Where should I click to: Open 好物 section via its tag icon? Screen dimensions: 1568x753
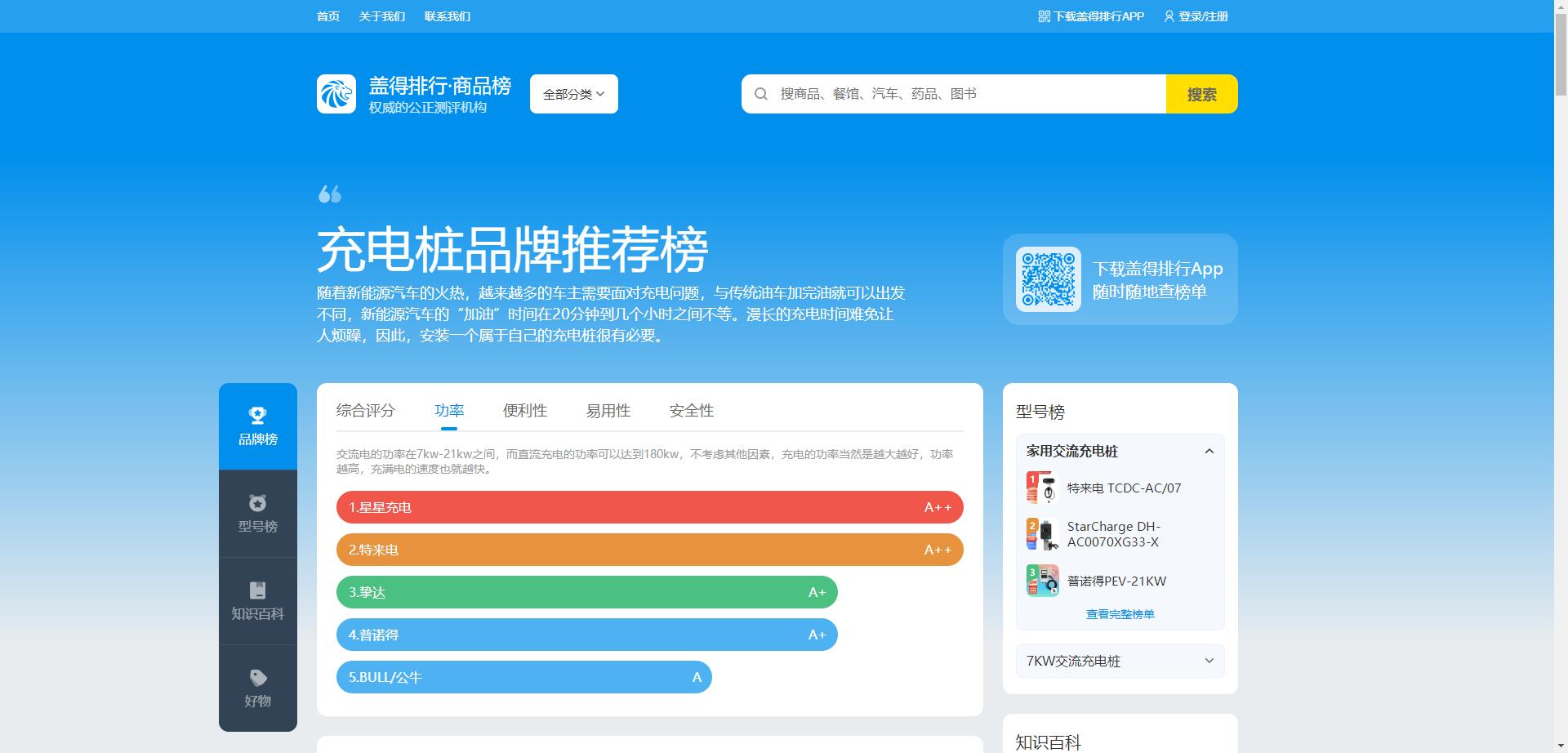pyautogui.click(x=257, y=678)
